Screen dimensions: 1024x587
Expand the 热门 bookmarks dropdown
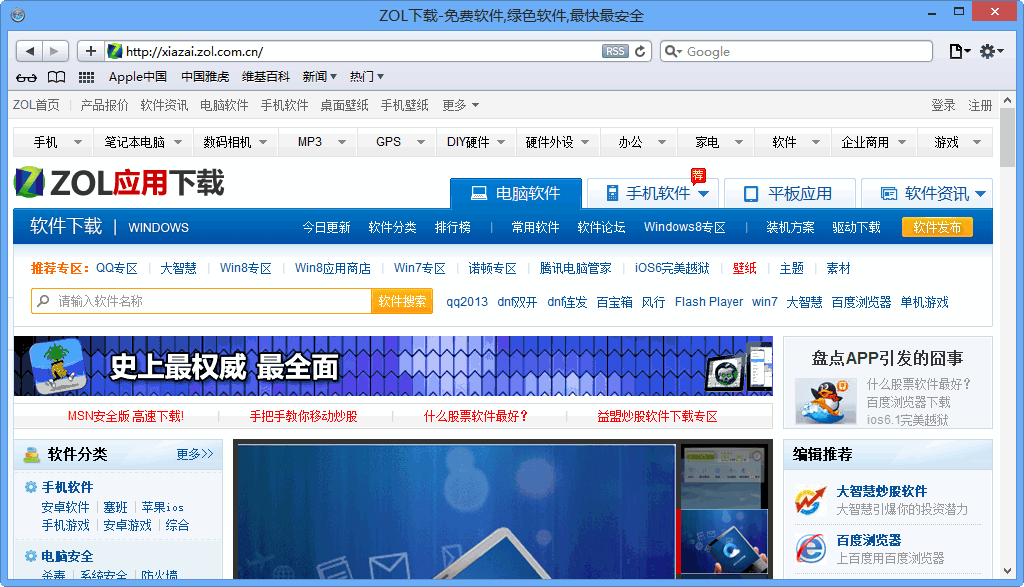pos(367,77)
